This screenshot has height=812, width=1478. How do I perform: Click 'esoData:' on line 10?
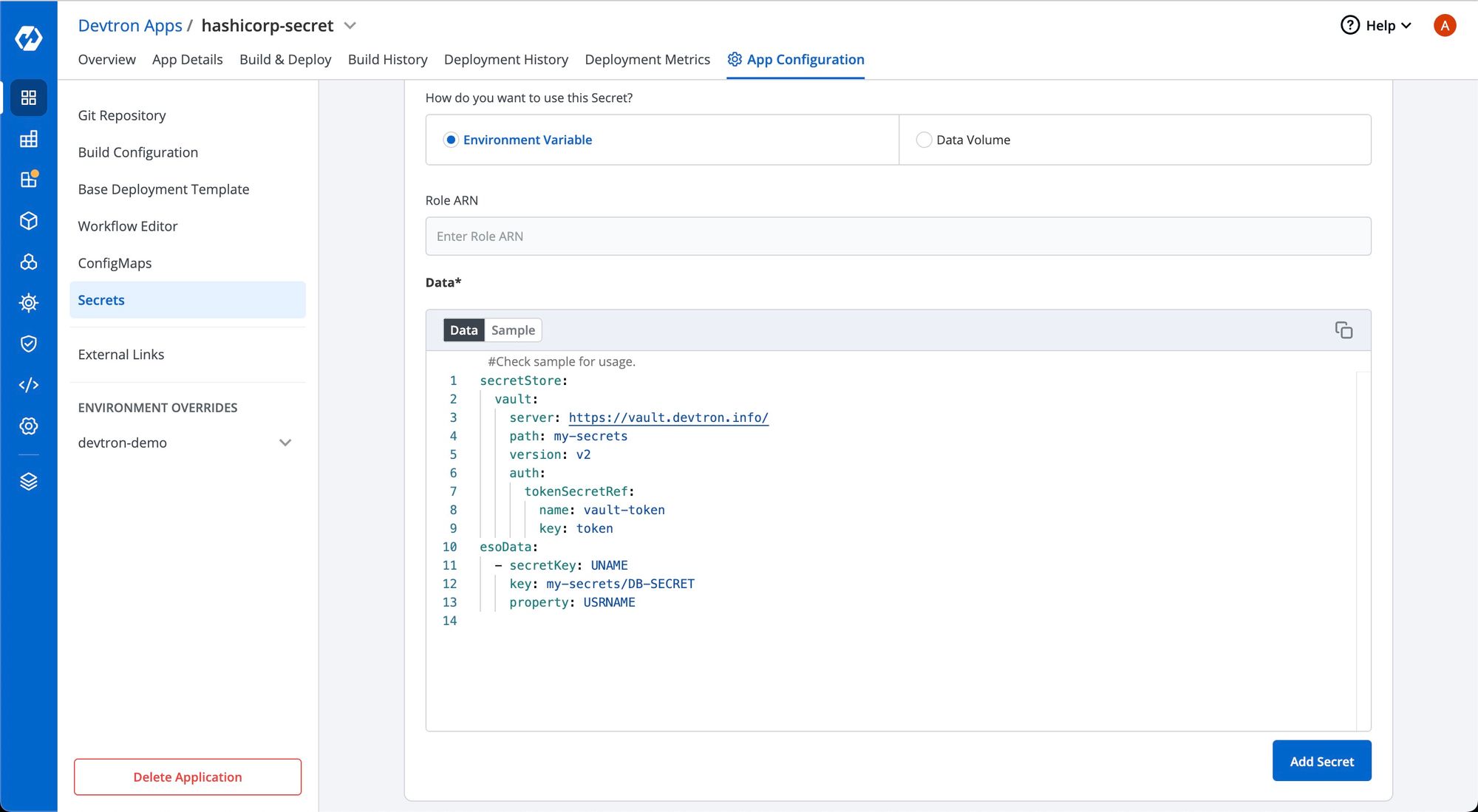(x=508, y=547)
